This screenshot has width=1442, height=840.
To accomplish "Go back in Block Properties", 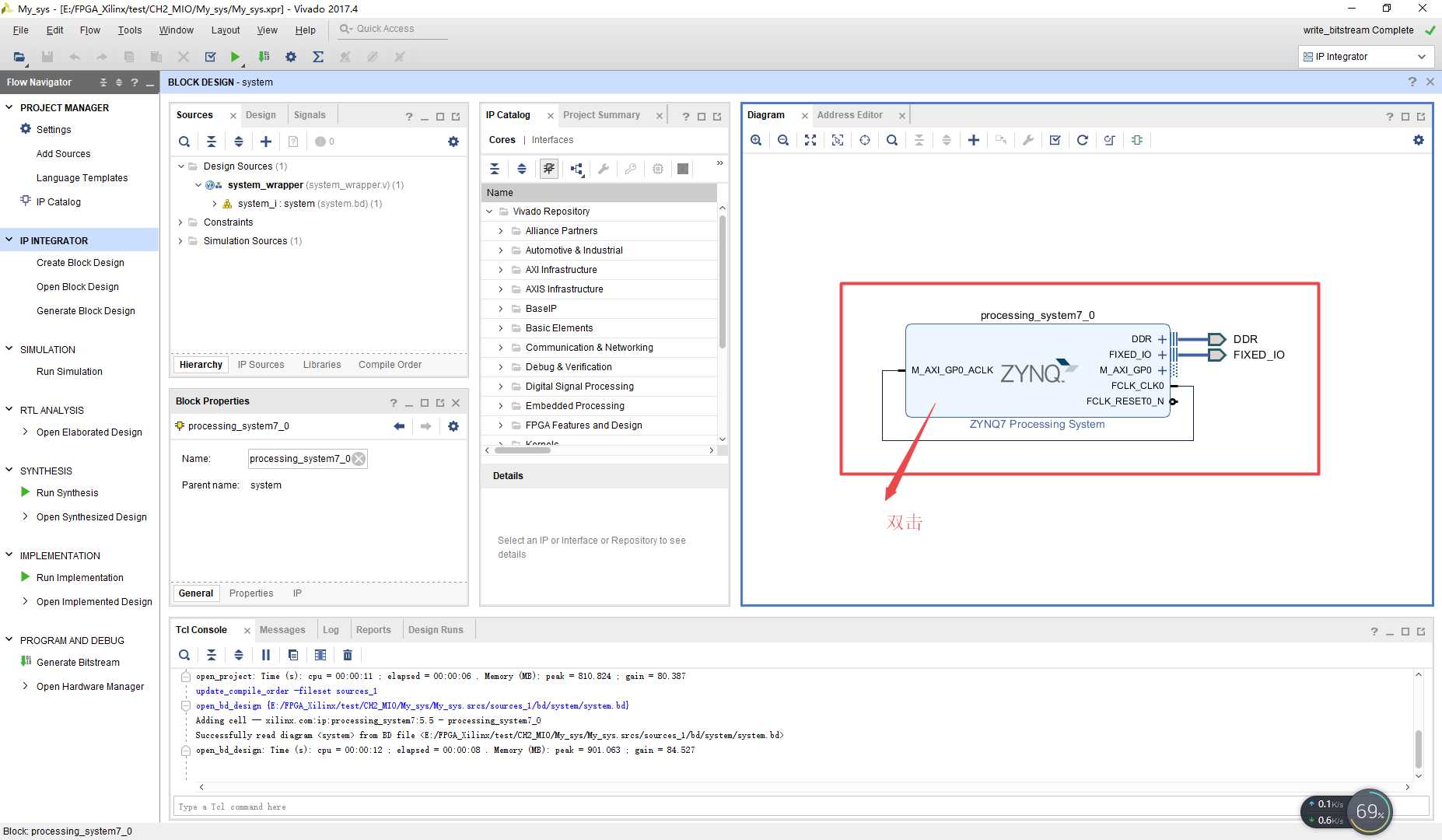I will coord(399,426).
